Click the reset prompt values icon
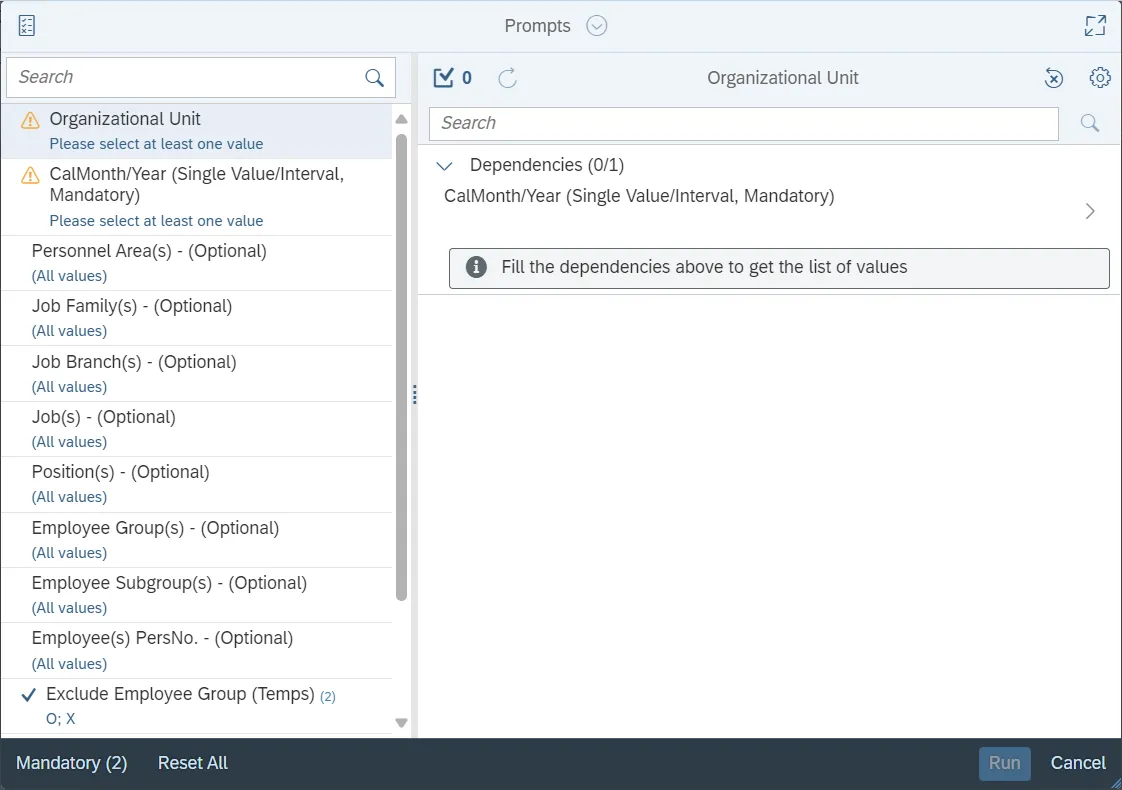 [1053, 78]
